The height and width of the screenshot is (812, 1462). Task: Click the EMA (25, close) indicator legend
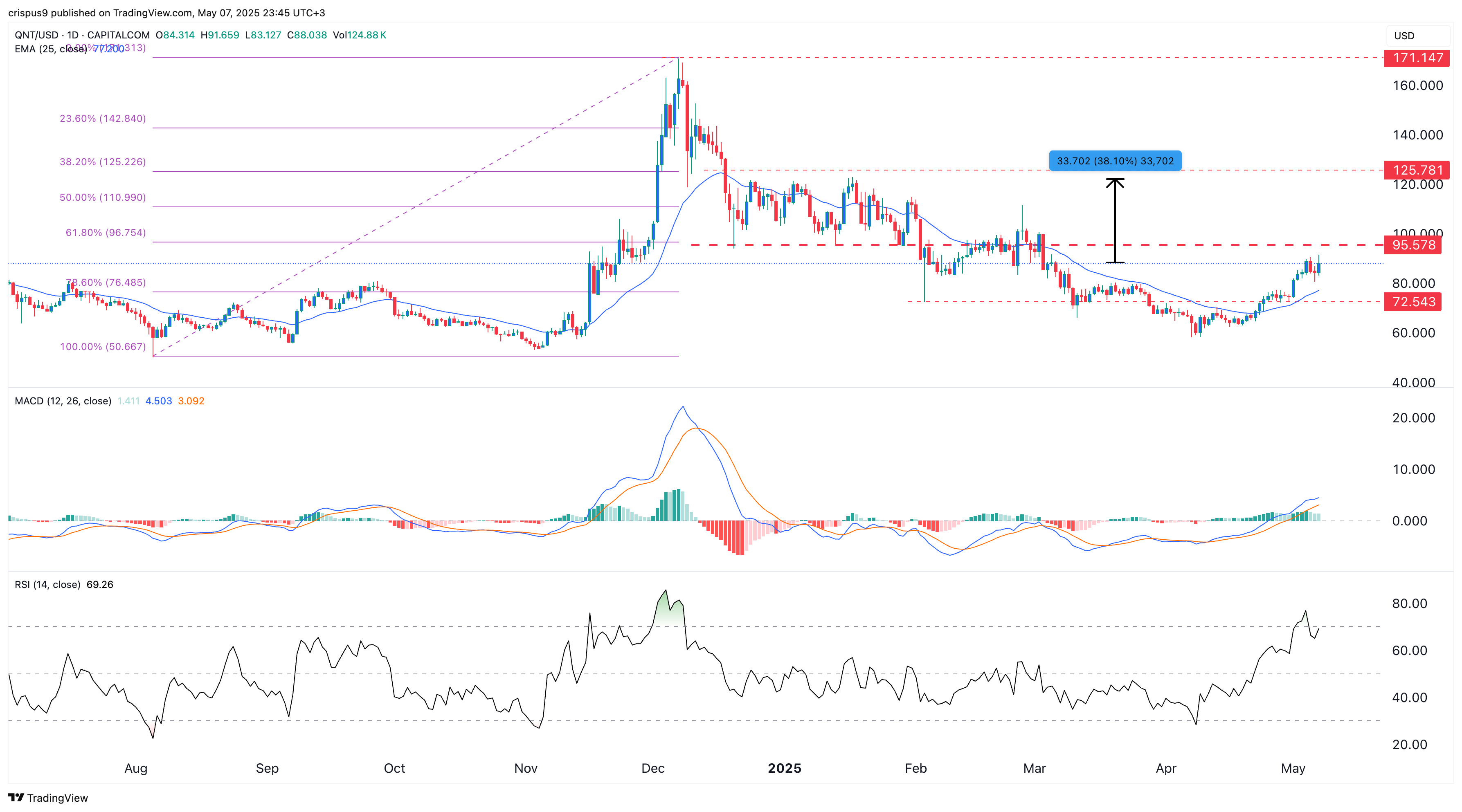[50, 49]
